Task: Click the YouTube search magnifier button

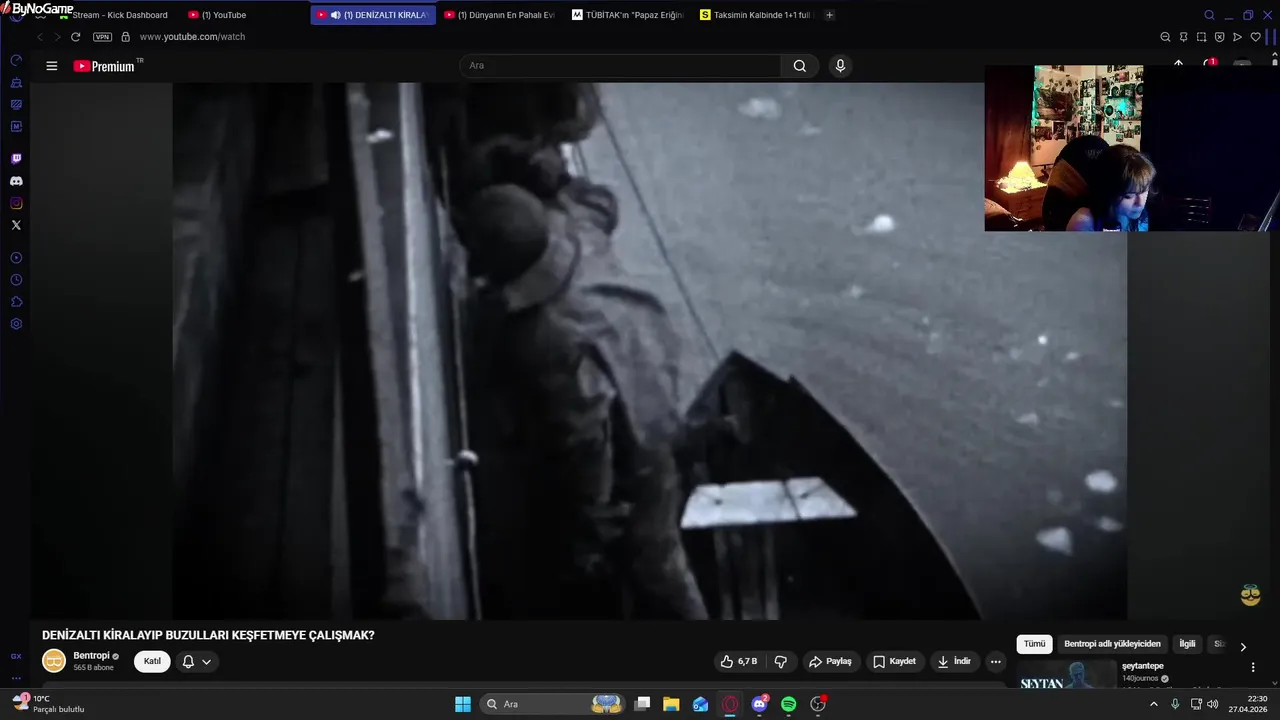Action: click(799, 66)
